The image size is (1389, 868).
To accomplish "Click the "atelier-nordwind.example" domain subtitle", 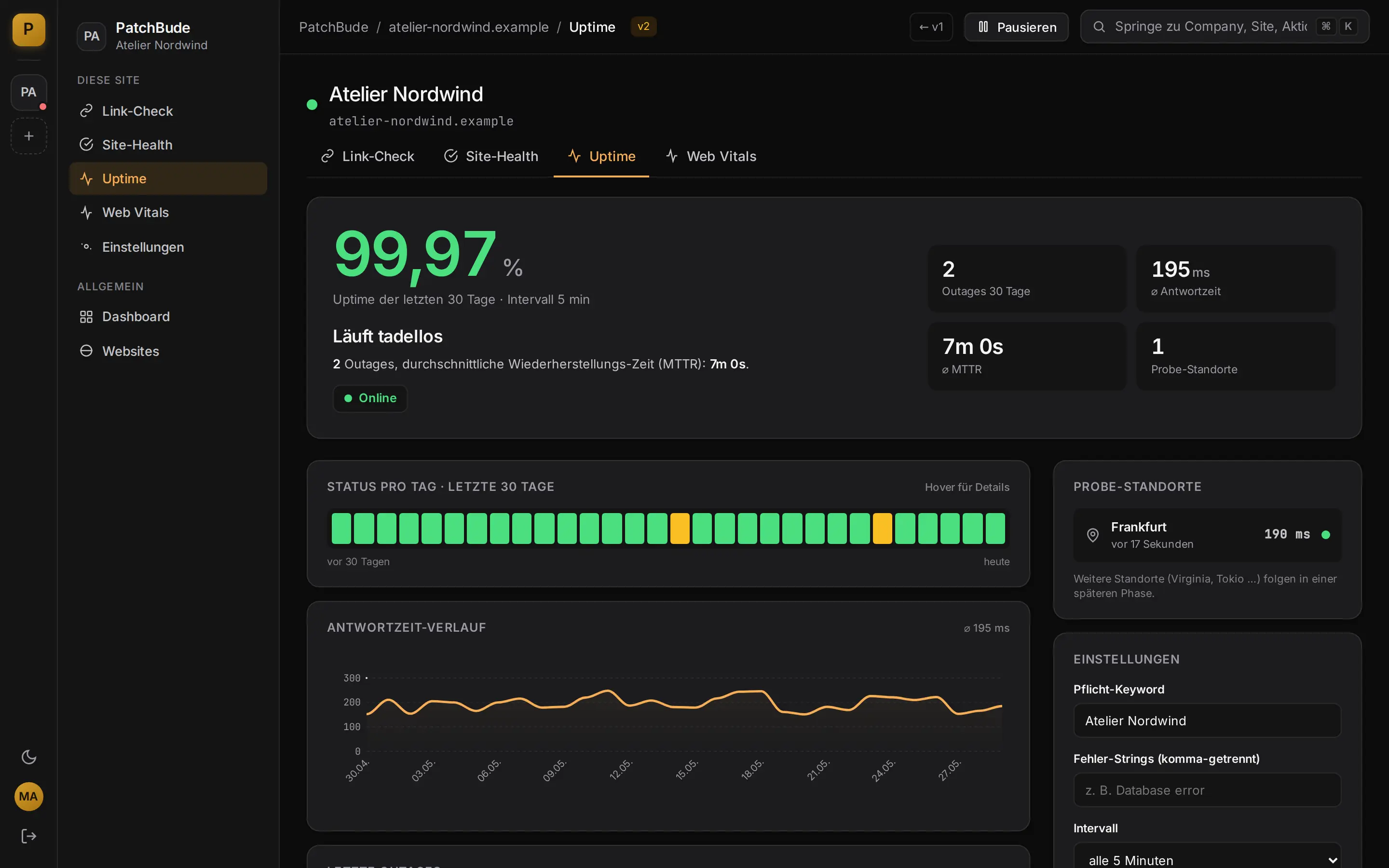I will 422,121.
